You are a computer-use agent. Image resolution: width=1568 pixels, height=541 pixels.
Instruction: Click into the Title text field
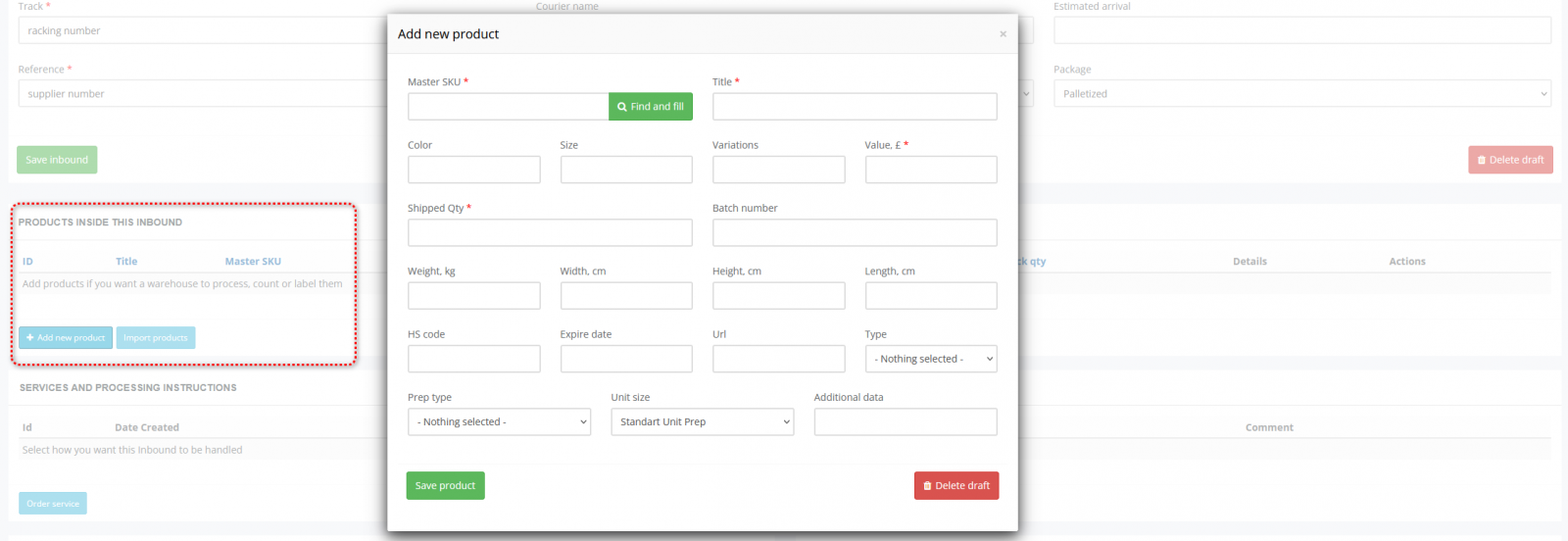pos(854,107)
